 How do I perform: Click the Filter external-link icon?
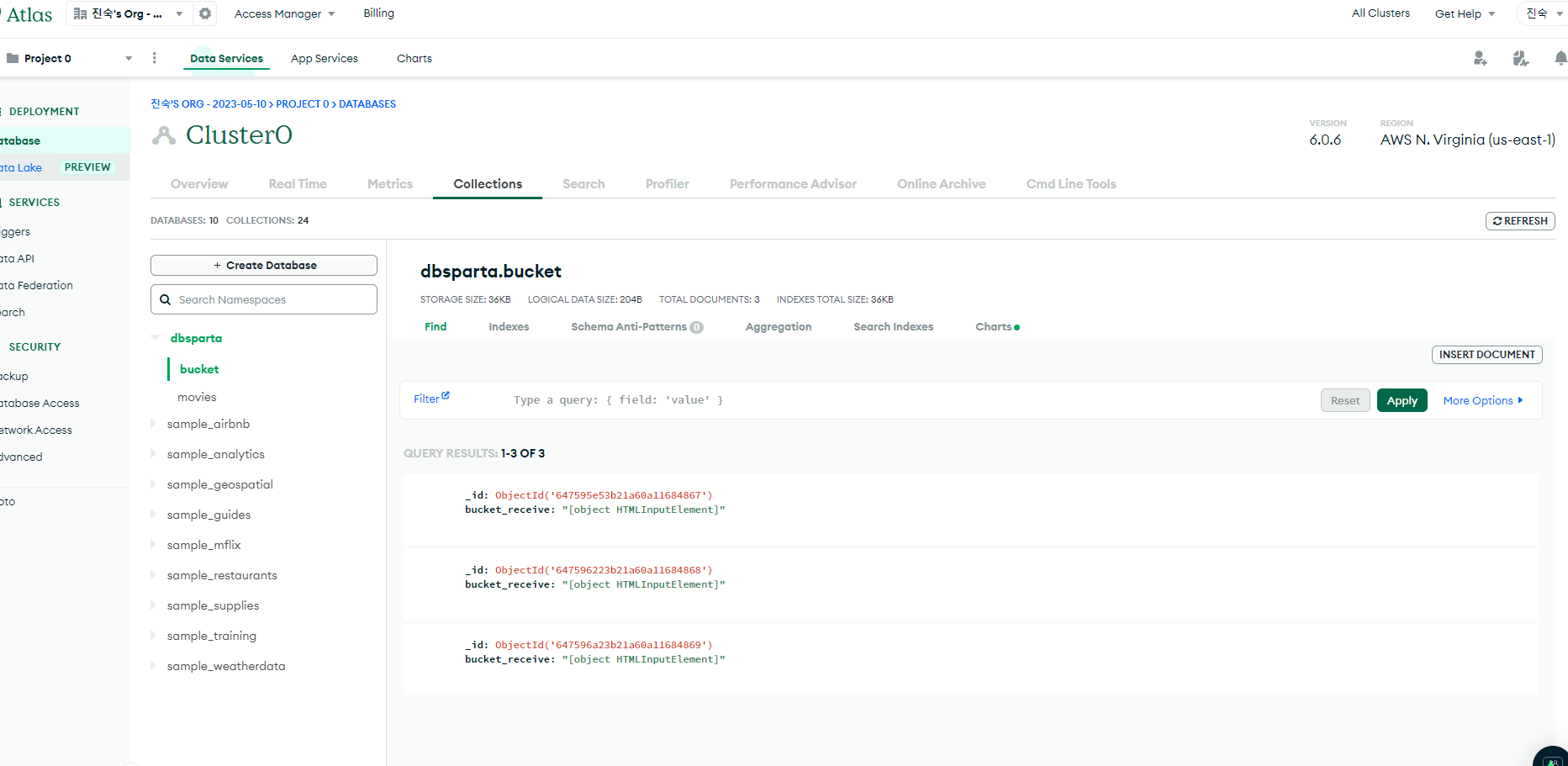pos(446,395)
